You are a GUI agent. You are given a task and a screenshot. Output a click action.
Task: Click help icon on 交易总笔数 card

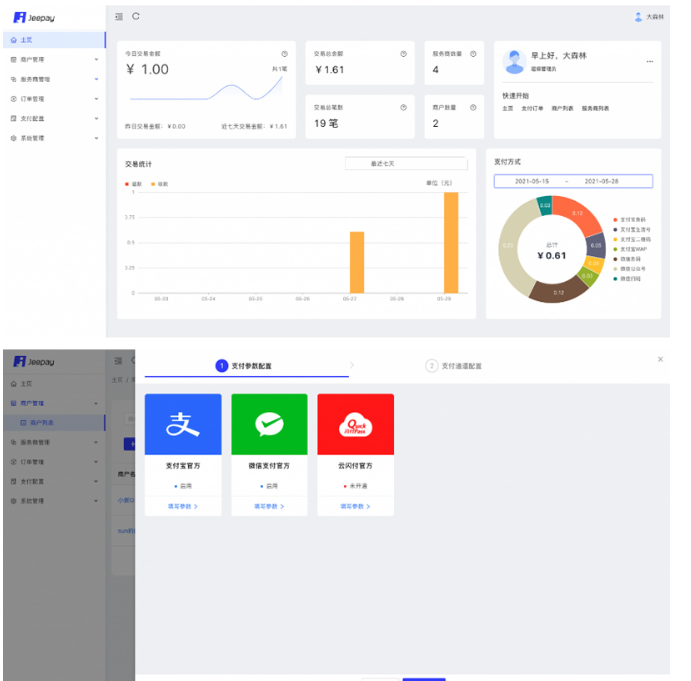point(403,107)
